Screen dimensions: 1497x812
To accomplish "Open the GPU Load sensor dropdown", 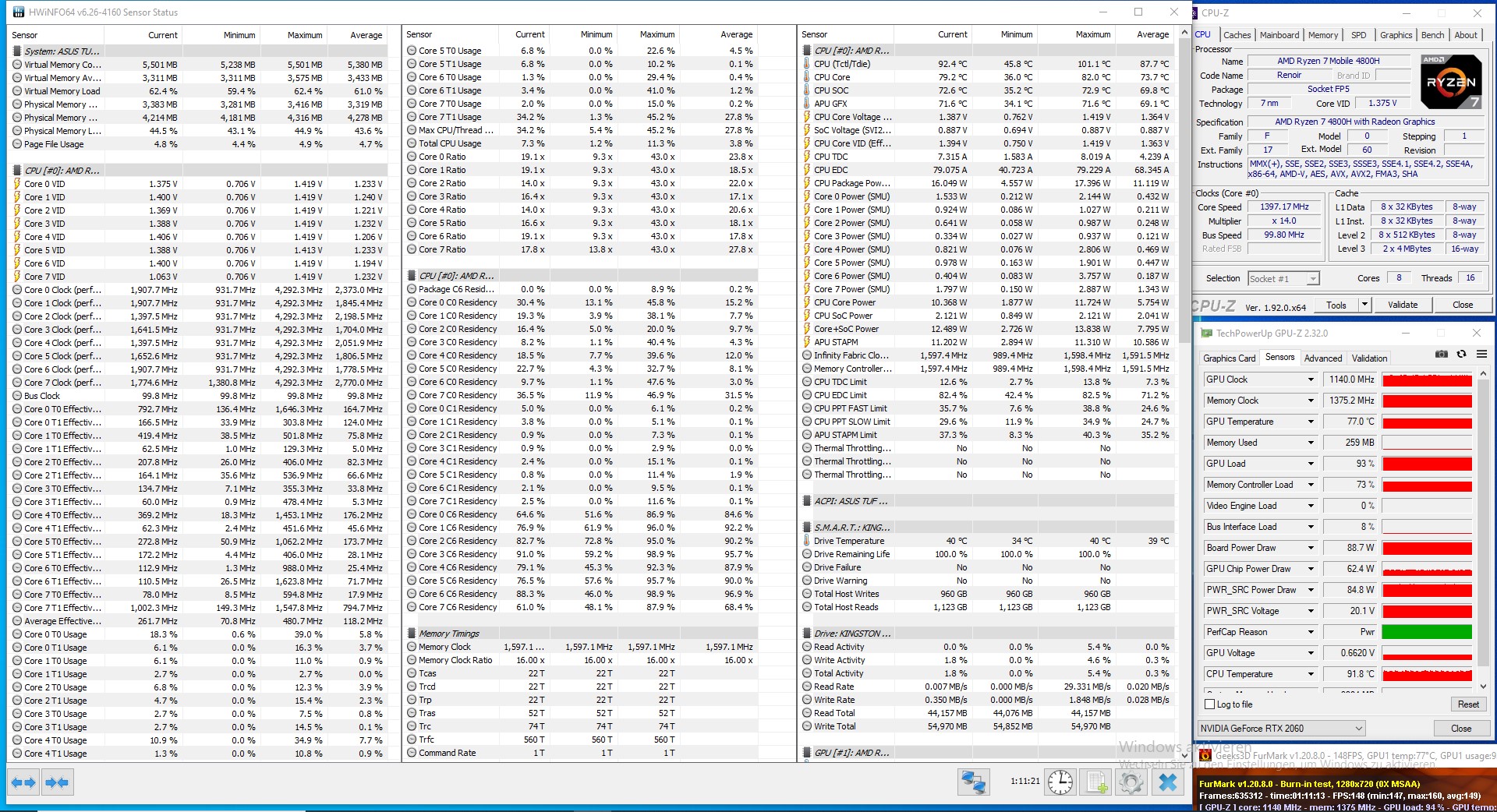I will (x=1311, y=464).
